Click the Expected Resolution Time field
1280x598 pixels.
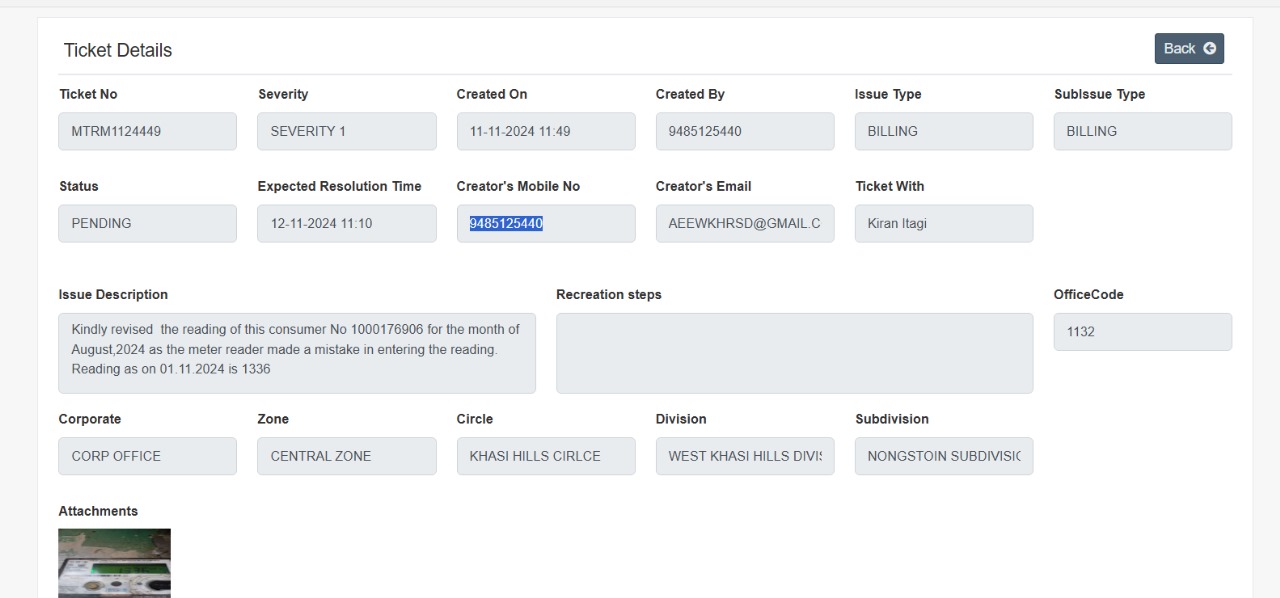[347, 223]
